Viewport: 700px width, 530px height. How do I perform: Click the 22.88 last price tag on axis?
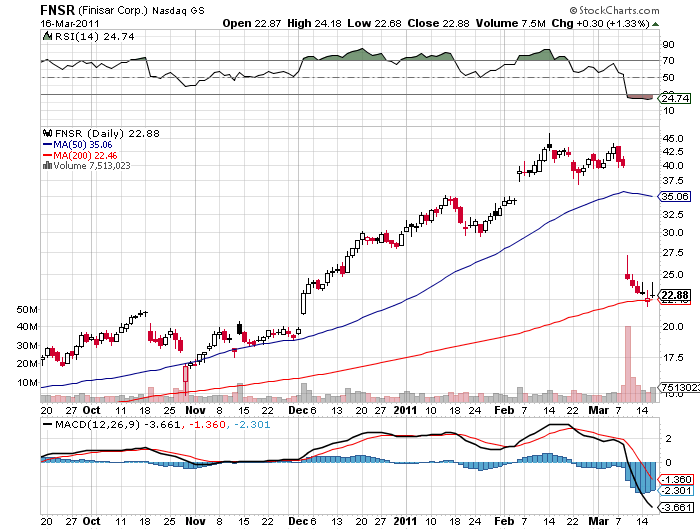coord(675,295)
